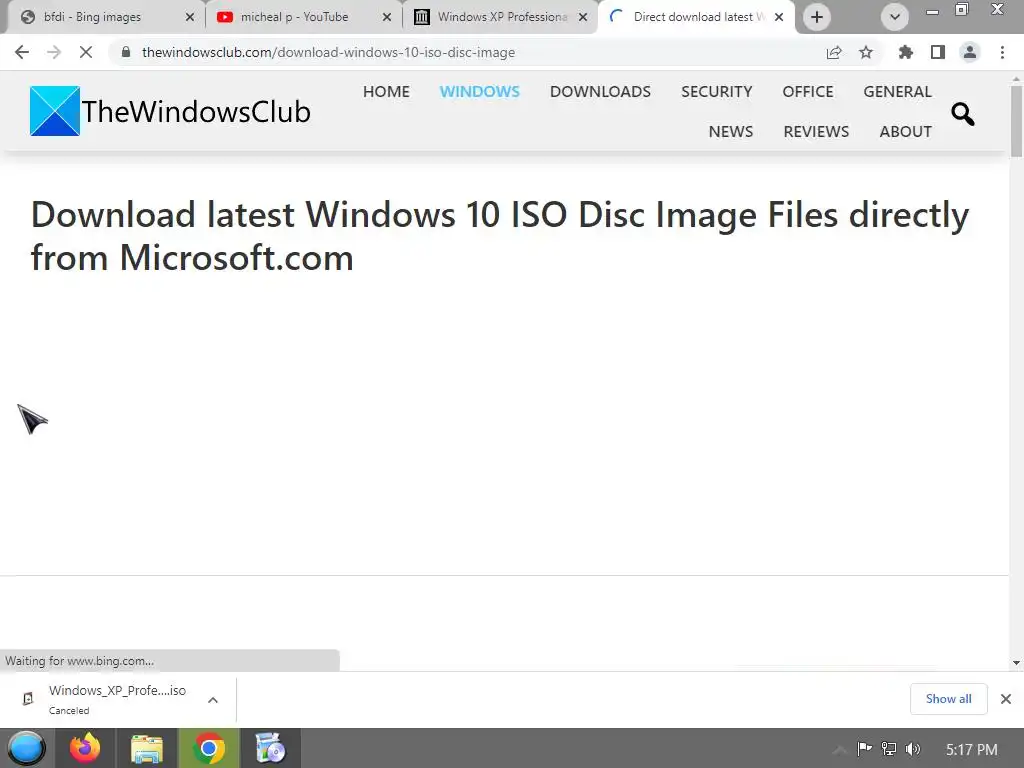Click the site search magnifier icon

coord(963,114)
